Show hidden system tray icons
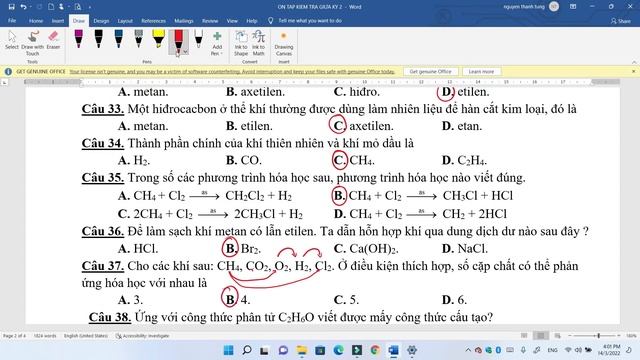 pyautogui.click(x=468, y=350)
